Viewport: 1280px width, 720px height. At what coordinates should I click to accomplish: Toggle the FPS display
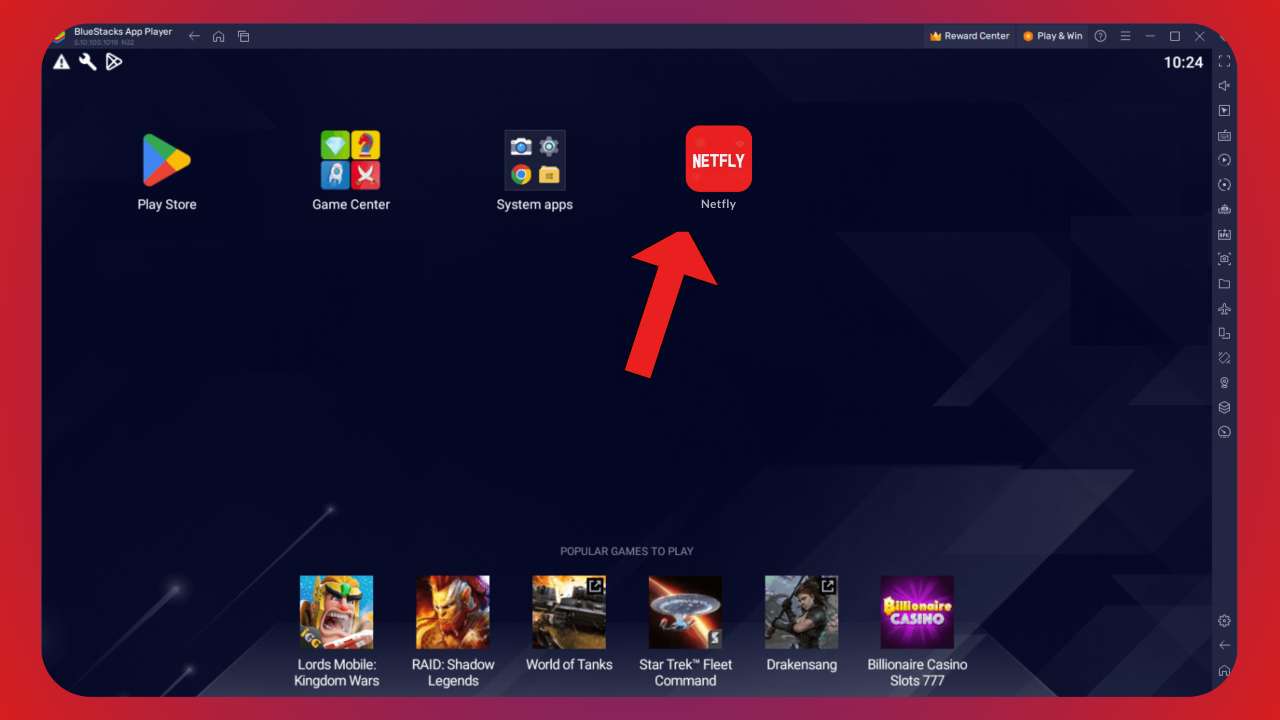click(1224, 233)
